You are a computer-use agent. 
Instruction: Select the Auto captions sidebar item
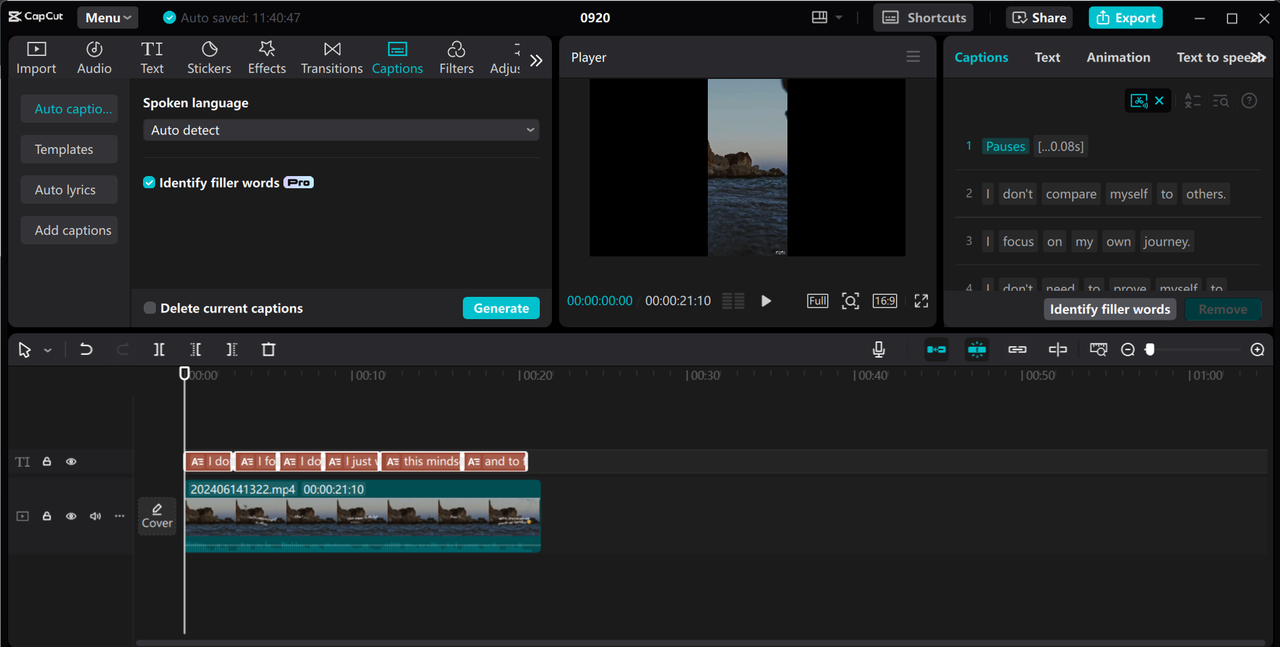click(x=69, y=109)
